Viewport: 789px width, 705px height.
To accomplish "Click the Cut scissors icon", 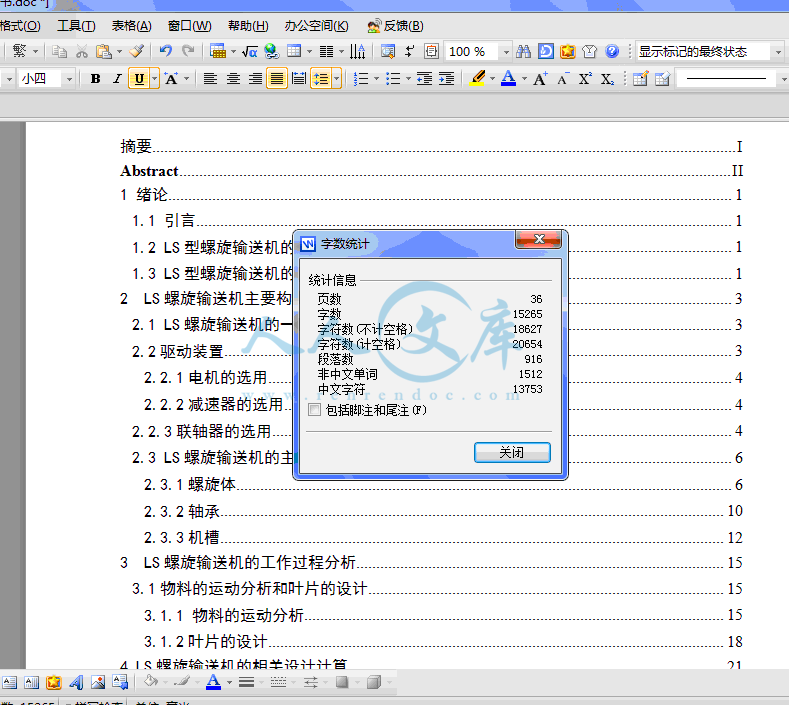I will [x=82, y=51].
